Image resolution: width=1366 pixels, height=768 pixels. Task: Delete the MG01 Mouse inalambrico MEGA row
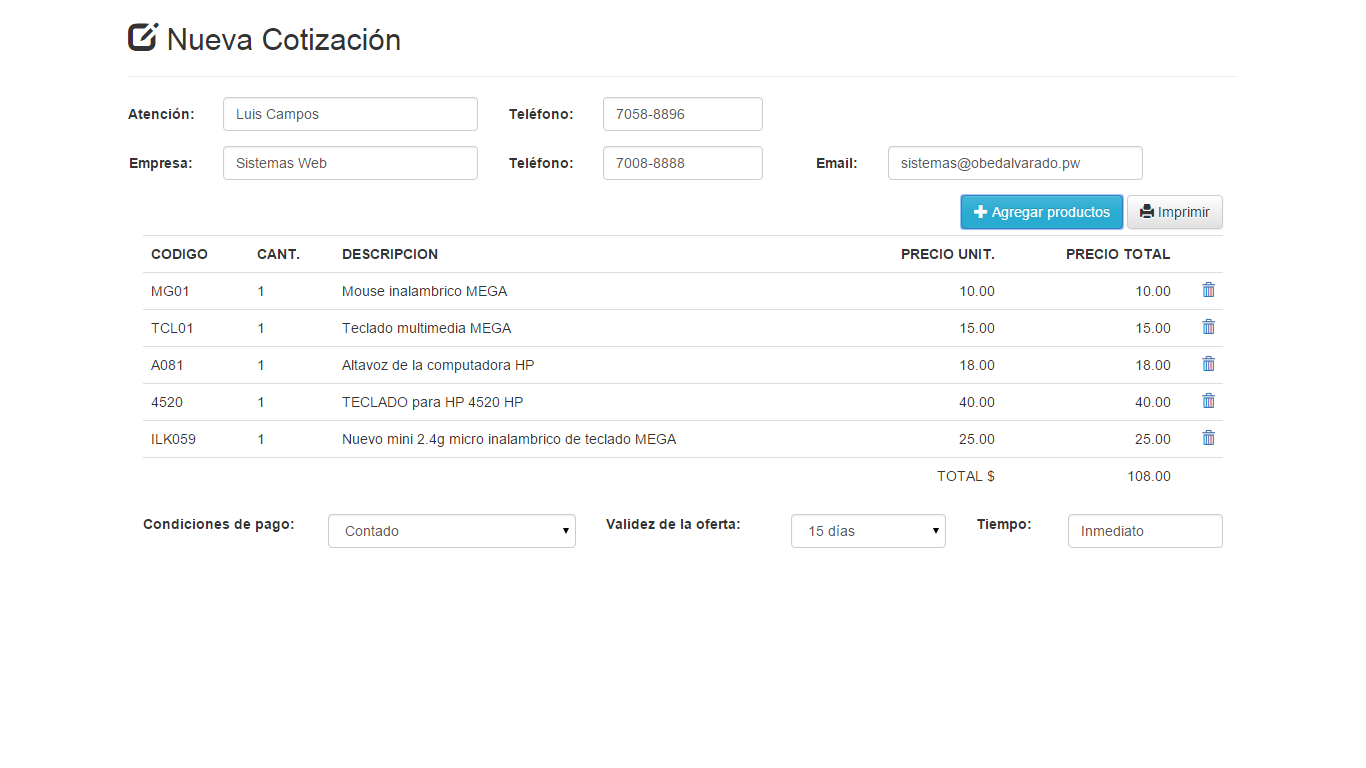coord(1208,290)
